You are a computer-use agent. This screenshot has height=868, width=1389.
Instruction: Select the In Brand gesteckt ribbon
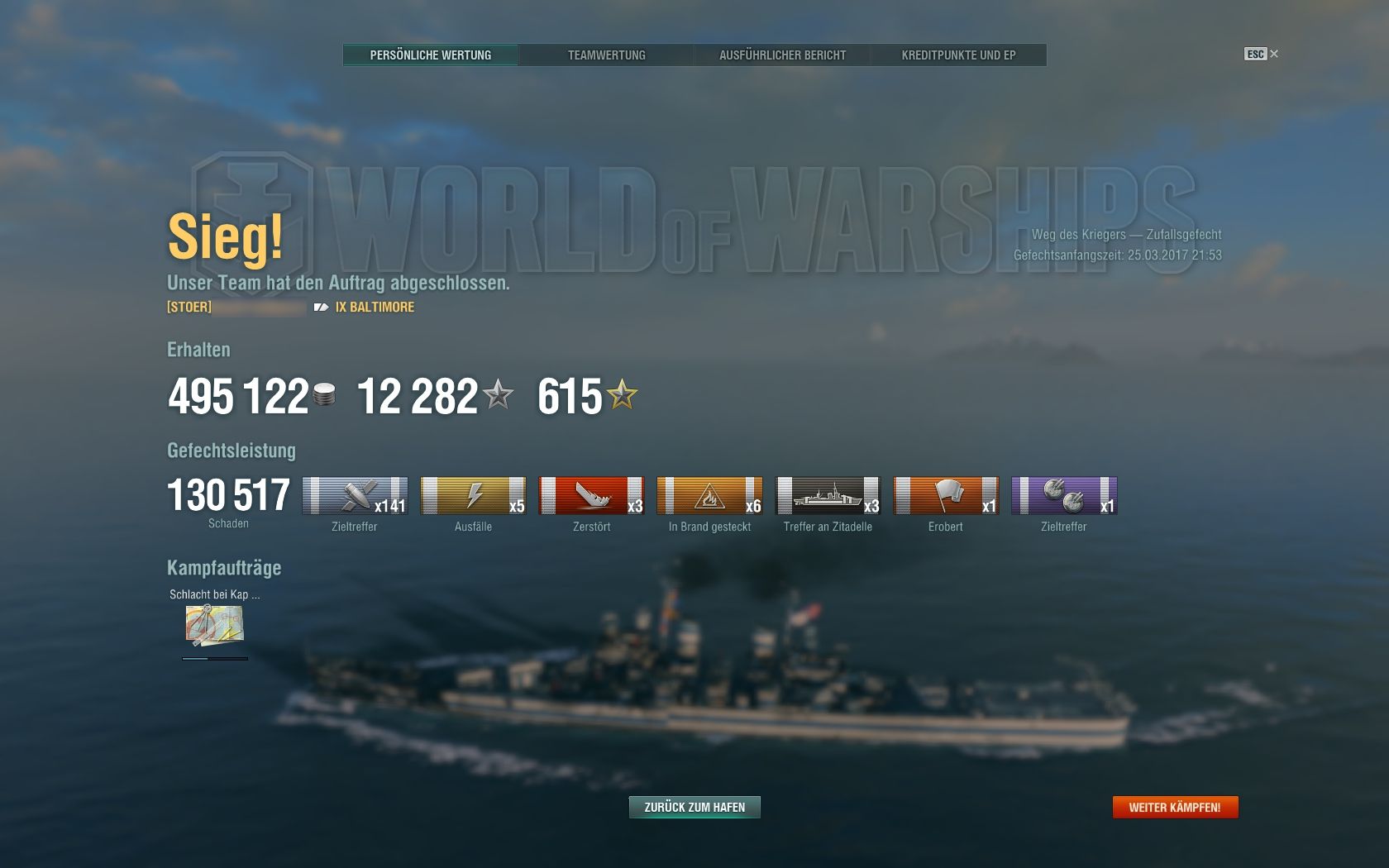pos(709,495)
